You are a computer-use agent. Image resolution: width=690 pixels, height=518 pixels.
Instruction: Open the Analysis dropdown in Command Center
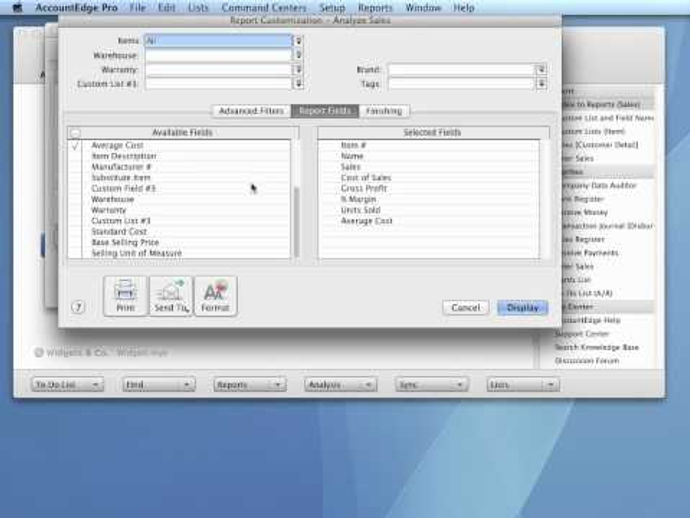pos(340,385)
